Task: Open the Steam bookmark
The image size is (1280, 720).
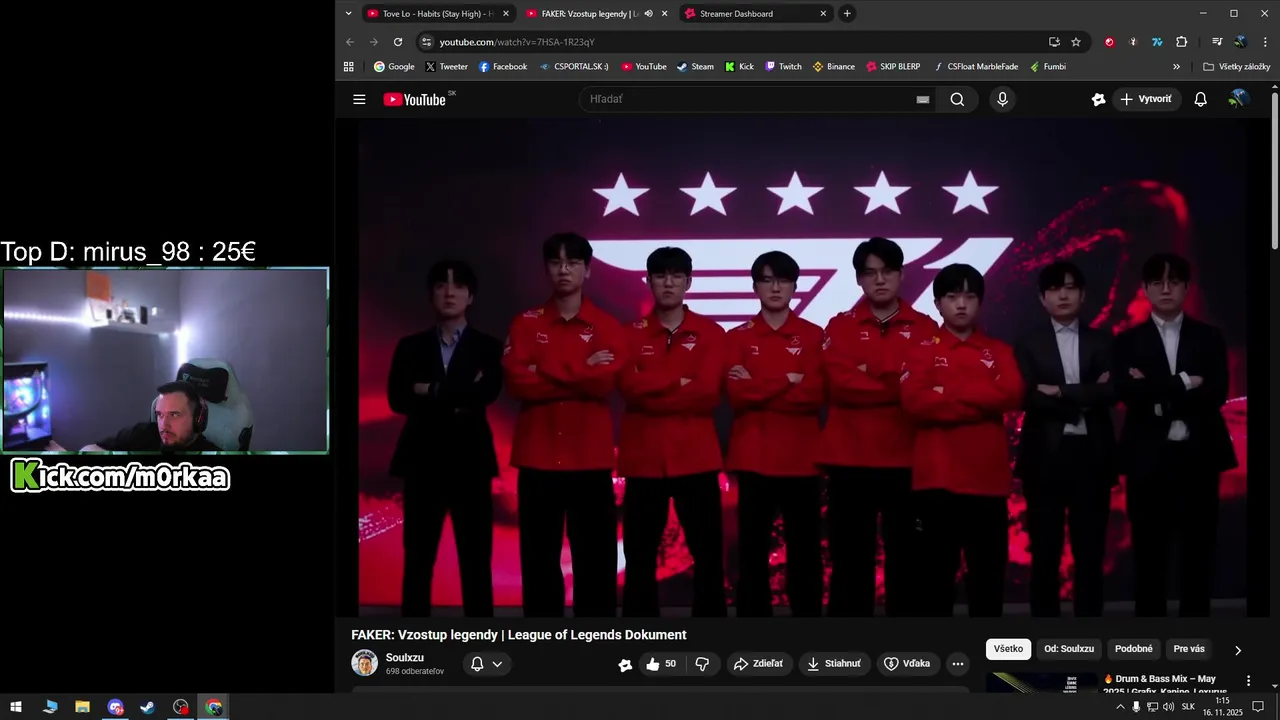Action: coord(695,67)
